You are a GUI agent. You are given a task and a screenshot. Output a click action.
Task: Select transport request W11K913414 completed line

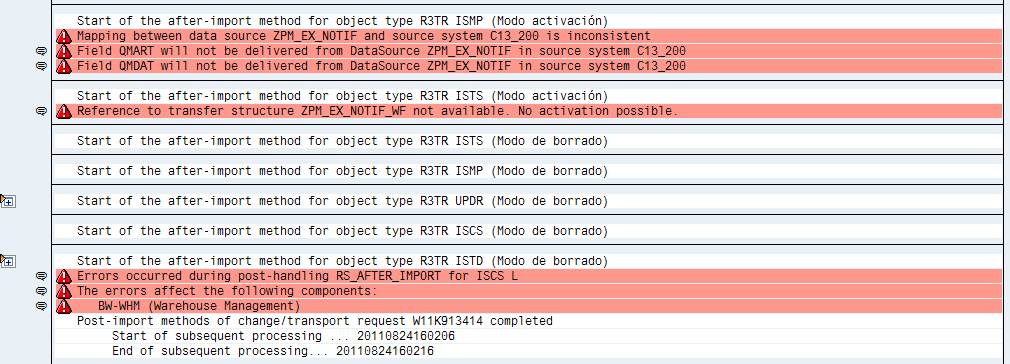(314, 321)
